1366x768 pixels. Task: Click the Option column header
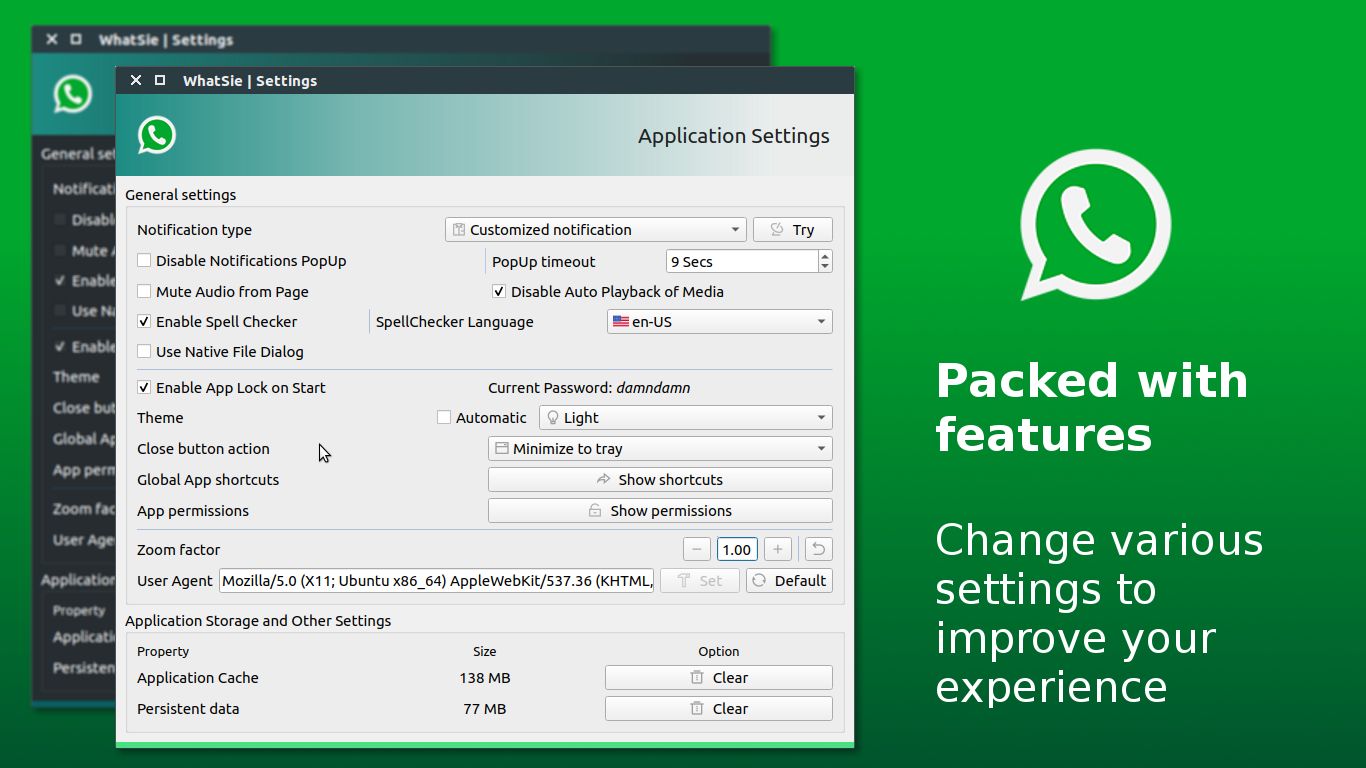[x=719, y=652]
